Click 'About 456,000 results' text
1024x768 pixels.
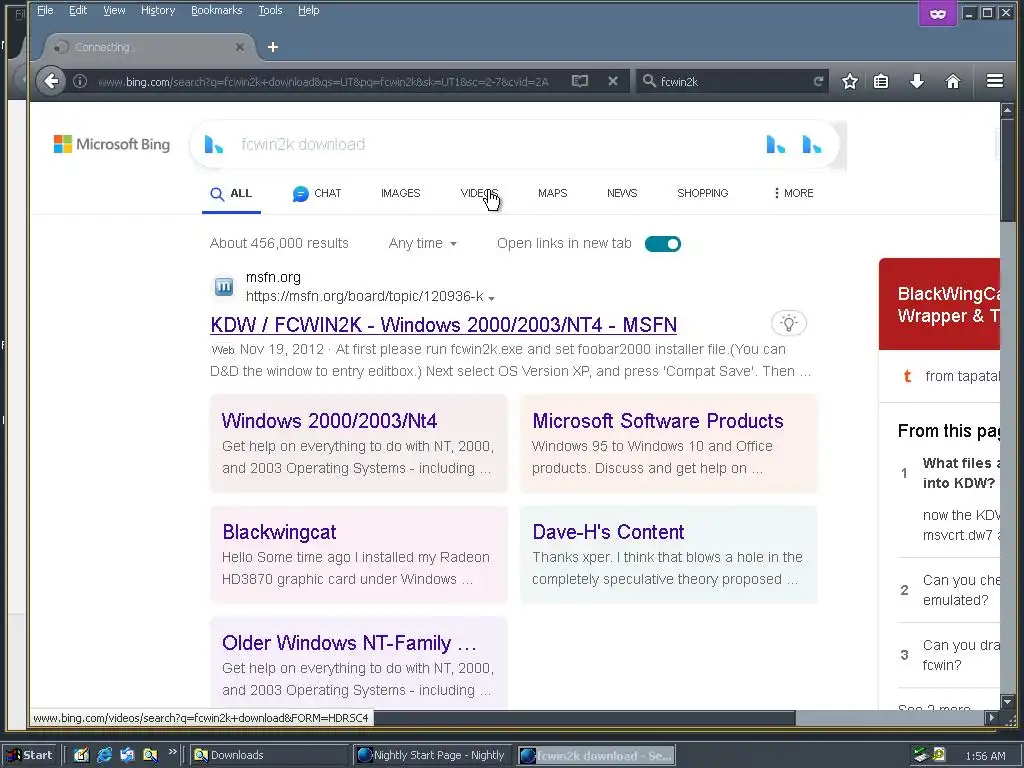[279, 243]
